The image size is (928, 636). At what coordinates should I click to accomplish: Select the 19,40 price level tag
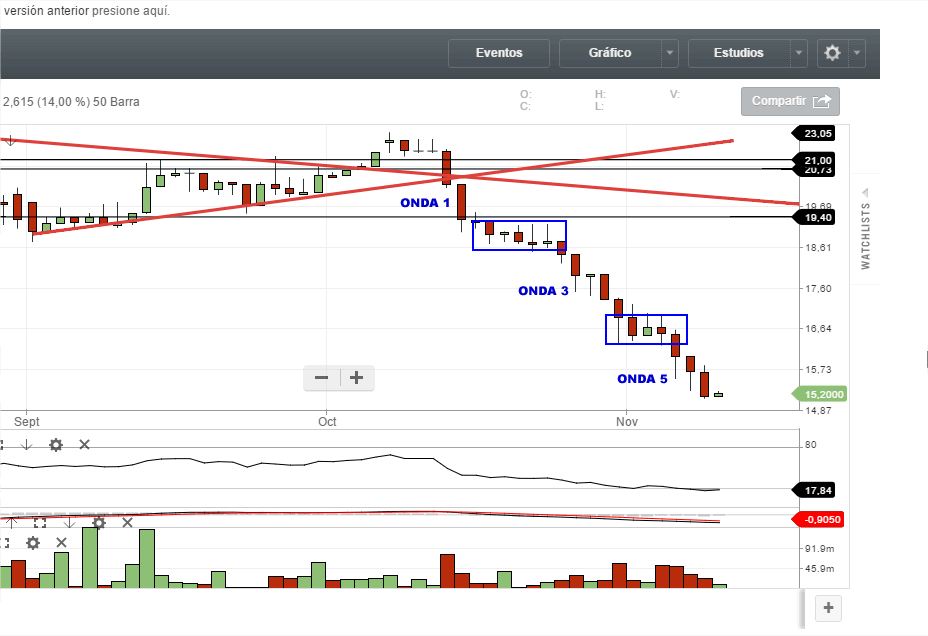click(x=813, y=218)
